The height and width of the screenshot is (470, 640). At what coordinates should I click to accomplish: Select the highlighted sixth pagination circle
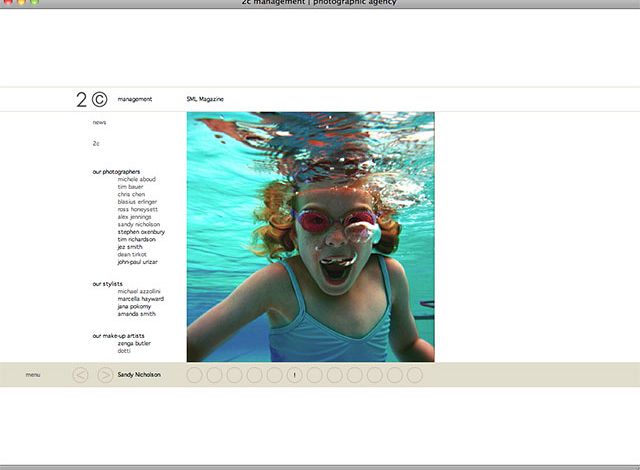click(x=294, y=375)
